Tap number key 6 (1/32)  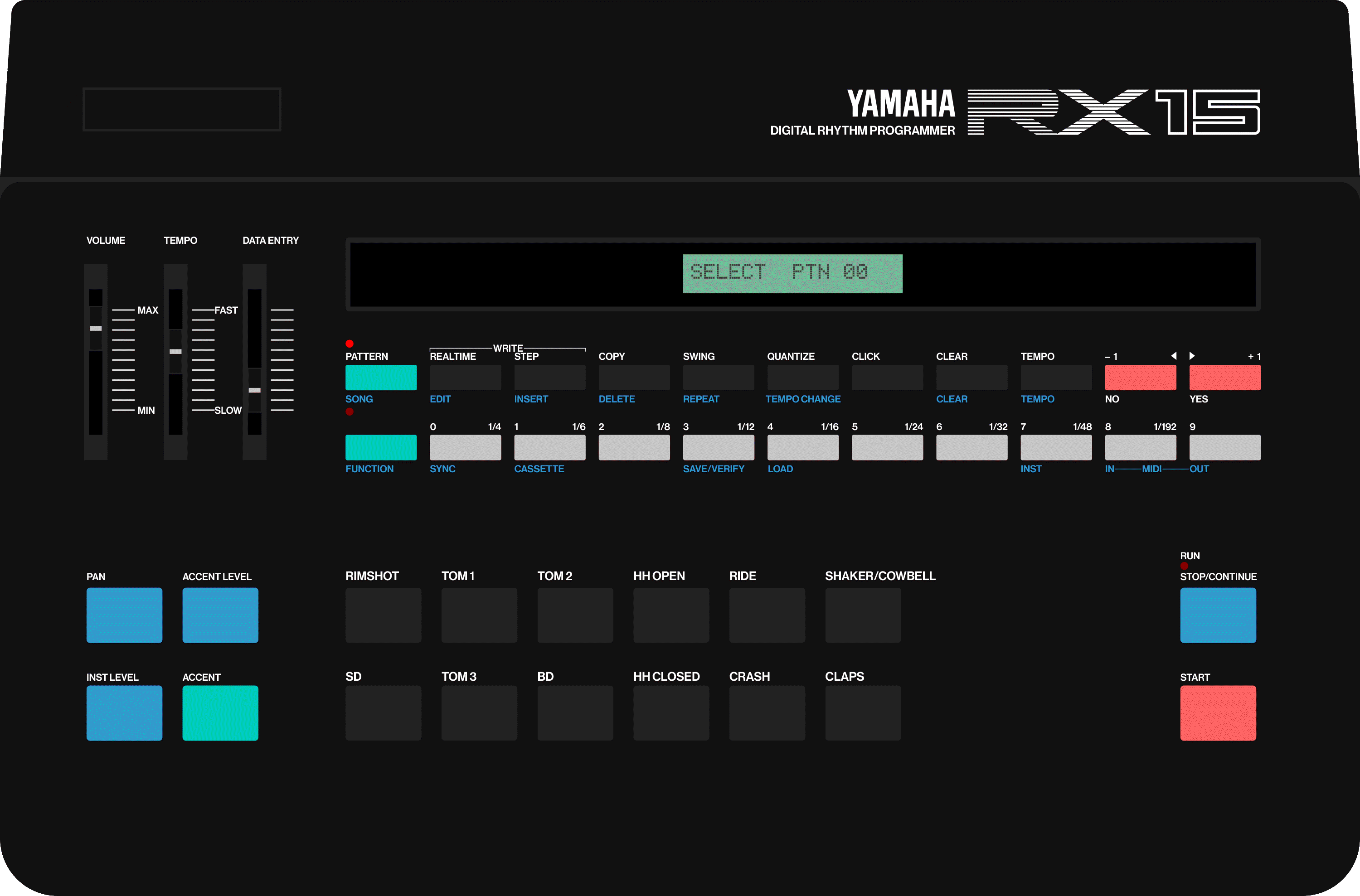point(971,447)
